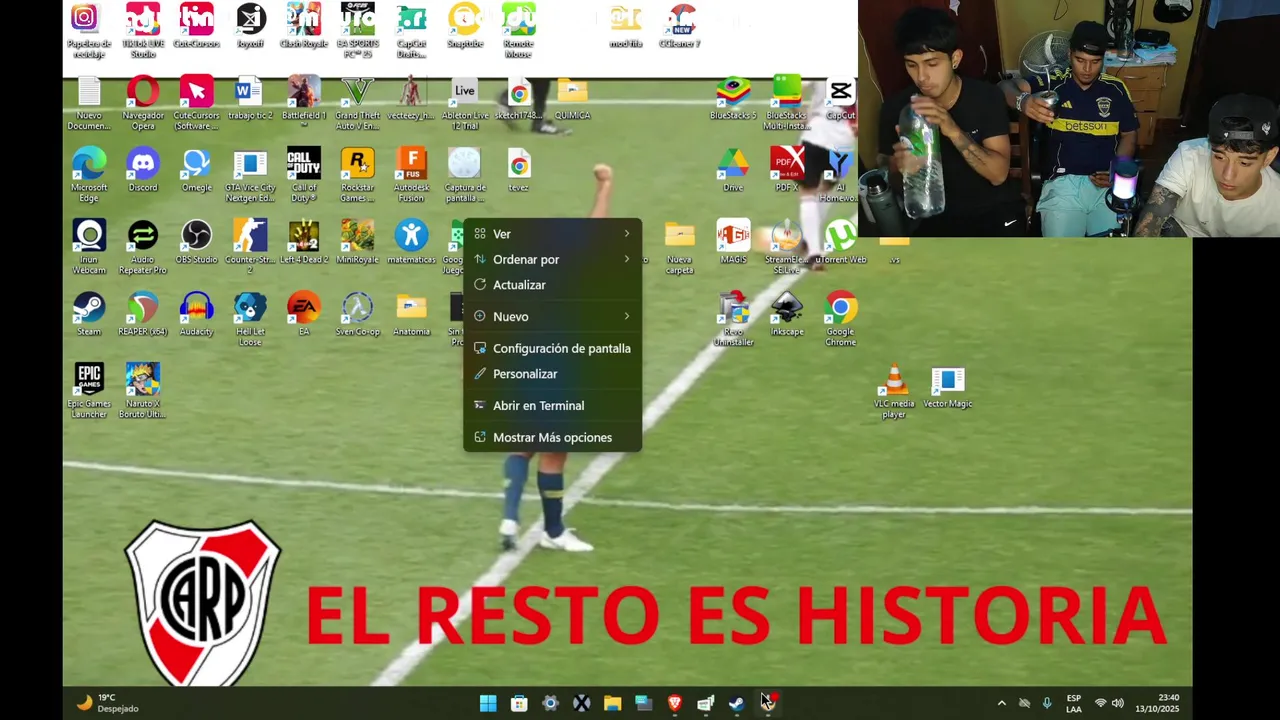The width and height of the screenshot is (1280, 720).
Task: Select the TikTok LIVE Studio icon
Action: click(143, 30)
